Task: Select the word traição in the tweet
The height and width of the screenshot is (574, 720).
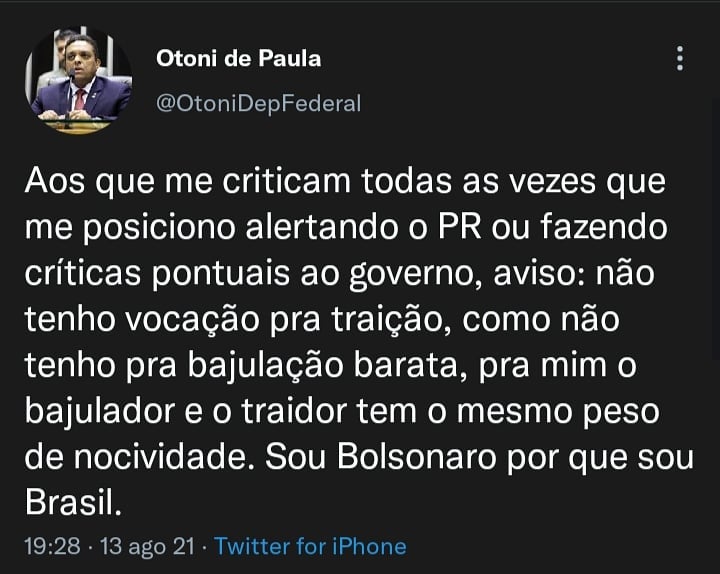Action: click(387, 321)
